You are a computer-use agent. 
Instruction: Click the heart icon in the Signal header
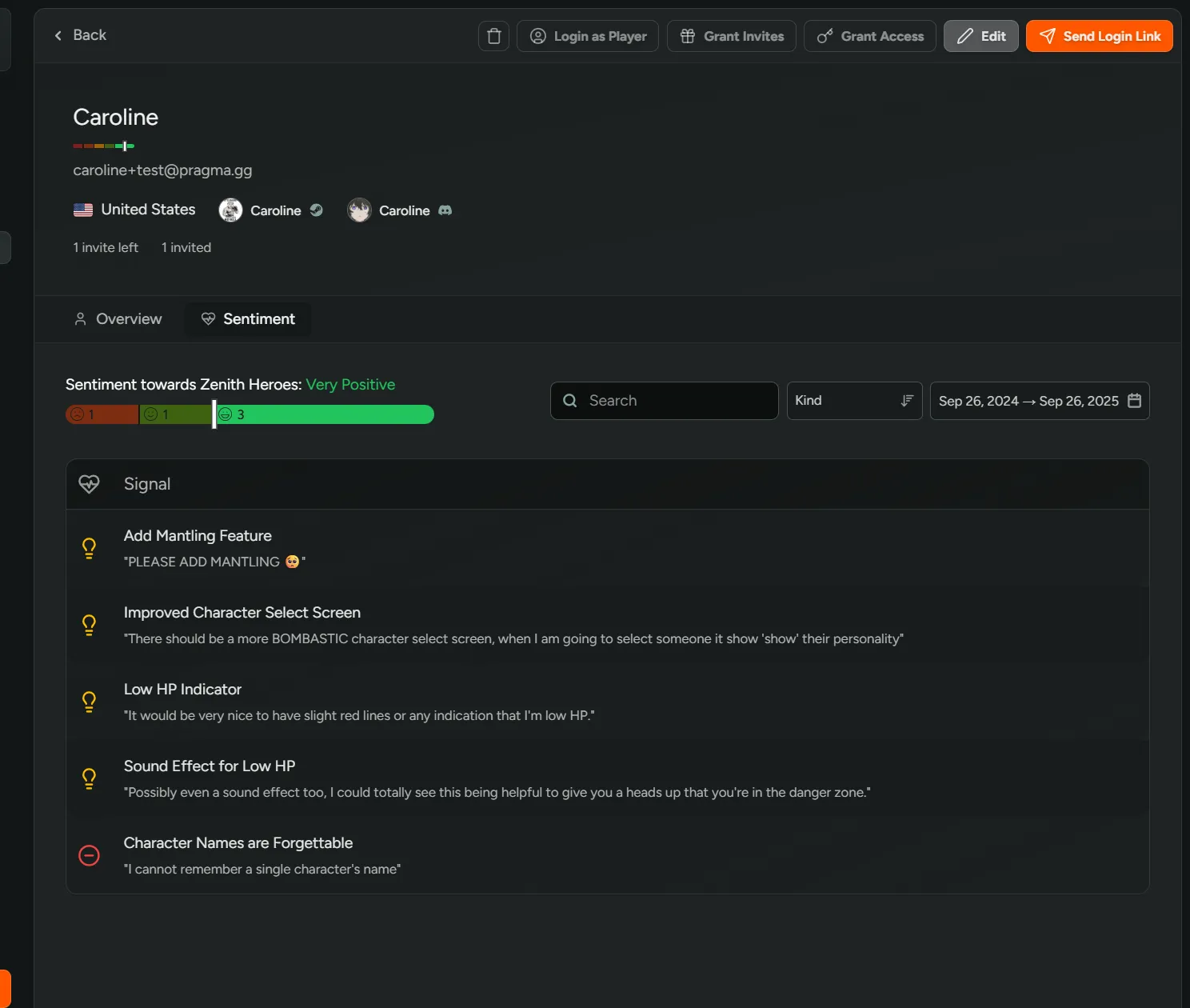[x=89, y=483]
